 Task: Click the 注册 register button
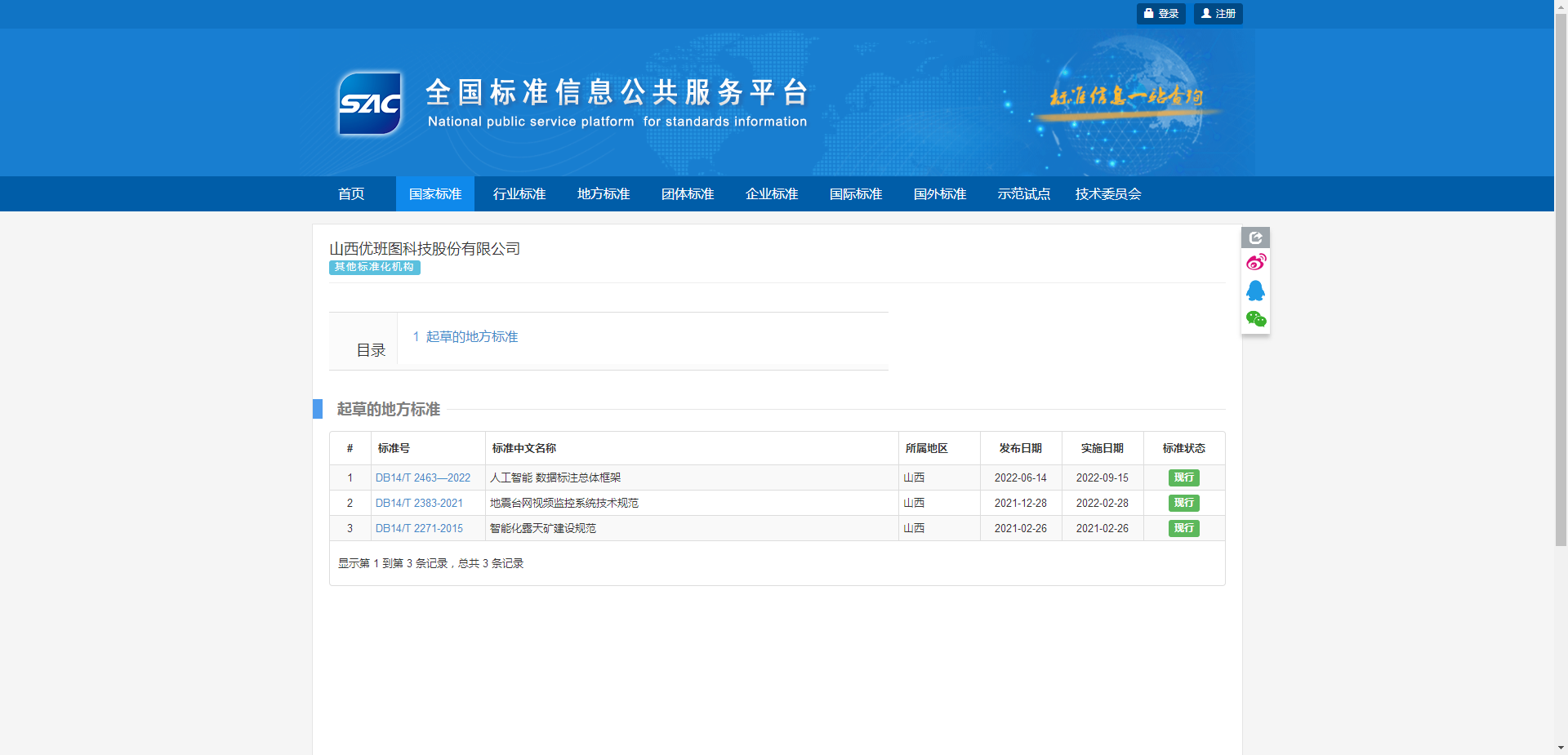1218,14
